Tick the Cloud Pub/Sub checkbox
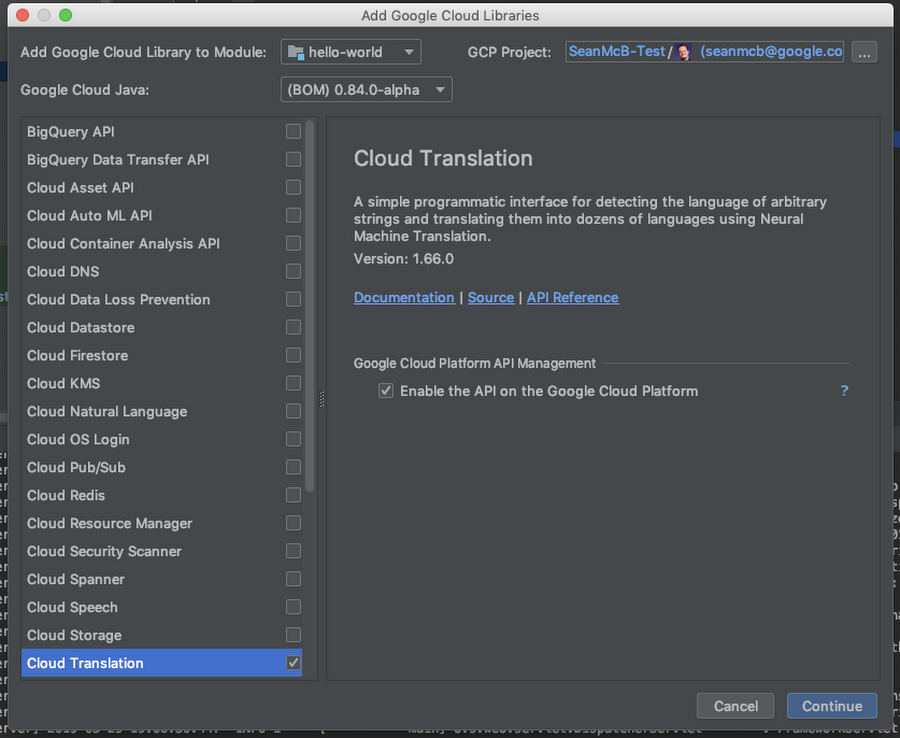Viewport: 900px width, 738px height. pos(293,467)
